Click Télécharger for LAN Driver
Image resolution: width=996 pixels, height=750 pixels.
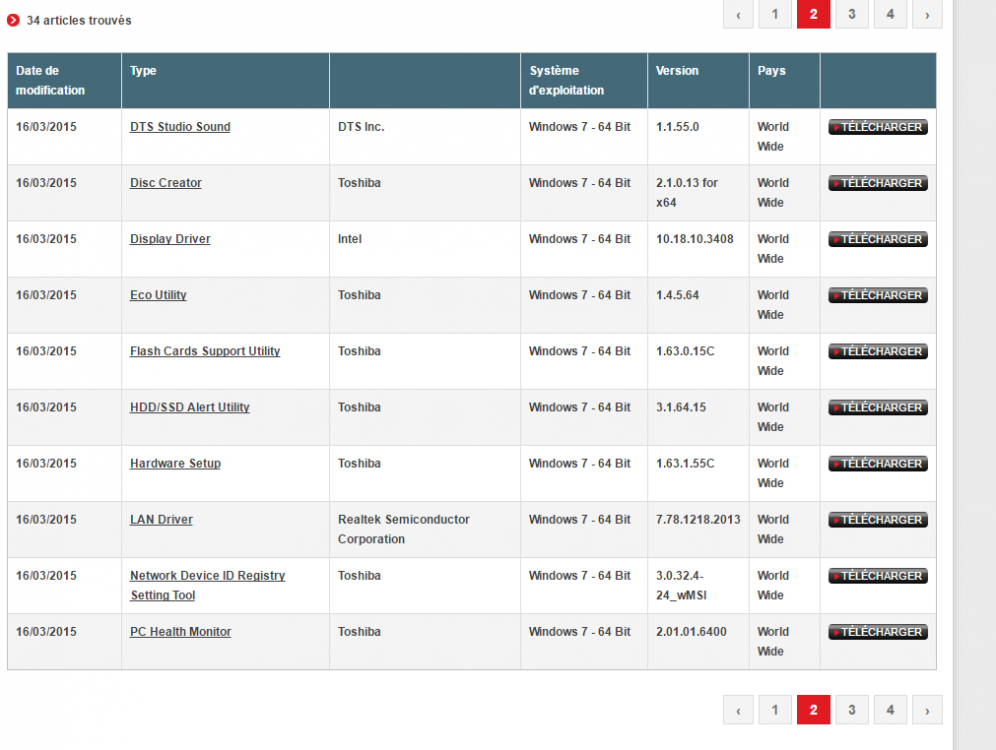[878, 519]
